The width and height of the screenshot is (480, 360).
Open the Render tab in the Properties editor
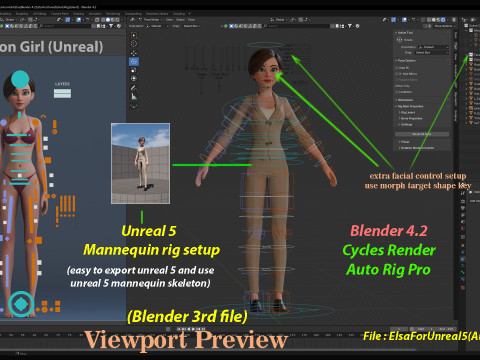(463, 201)
